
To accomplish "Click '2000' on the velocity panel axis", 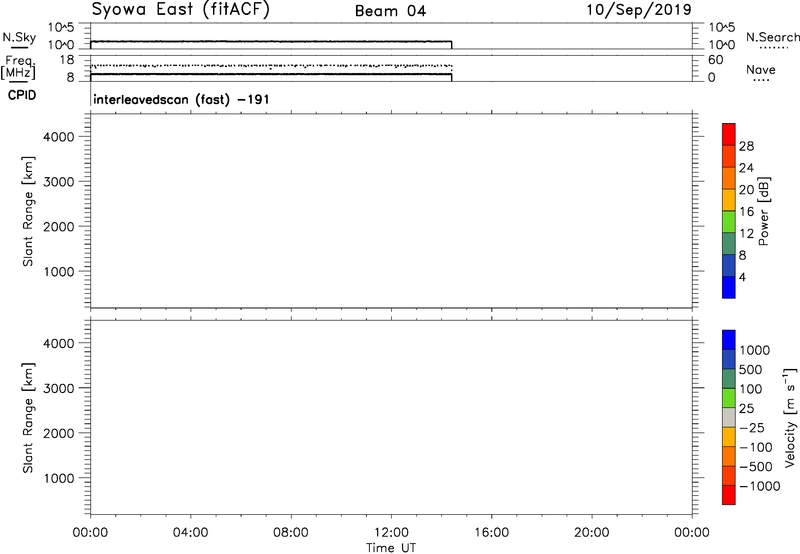I will (x=59, y=433).
